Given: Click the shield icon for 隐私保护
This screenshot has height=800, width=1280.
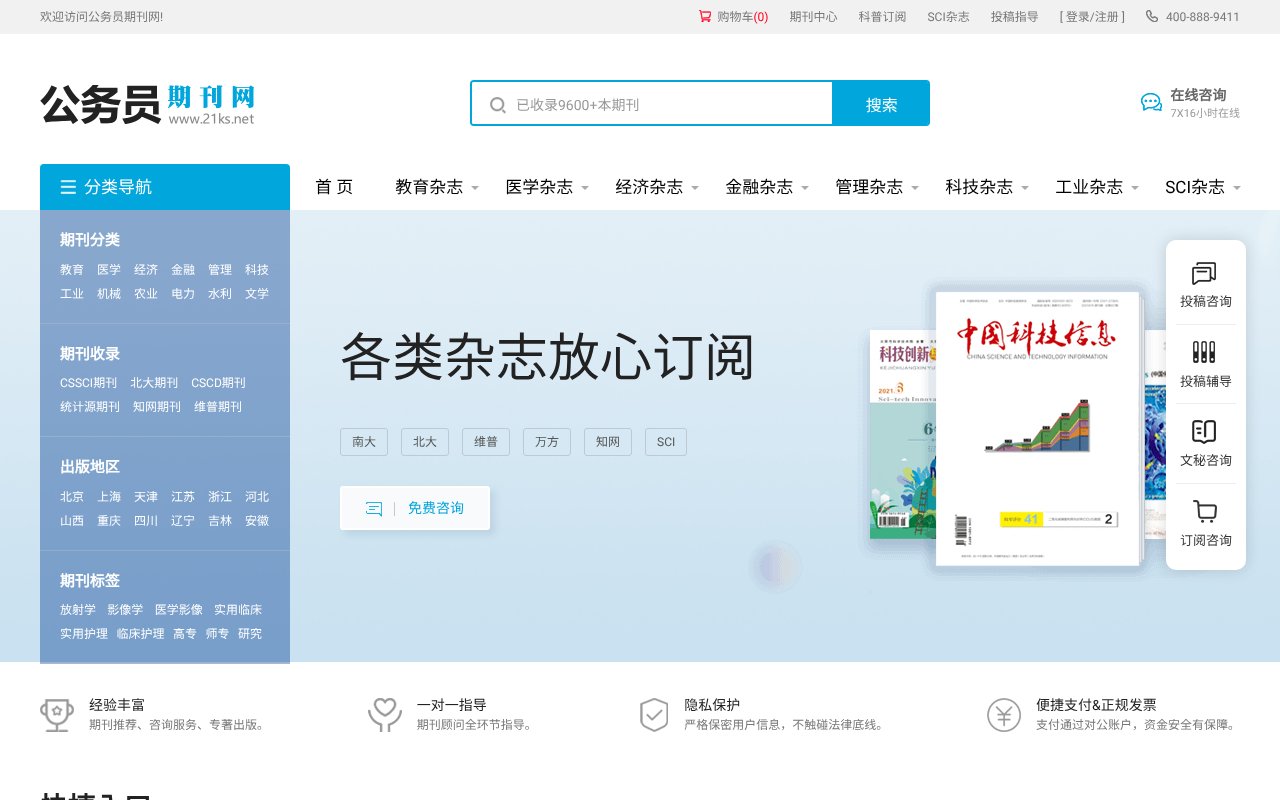Looking at the screenshot, I should [x=654, y=715].
